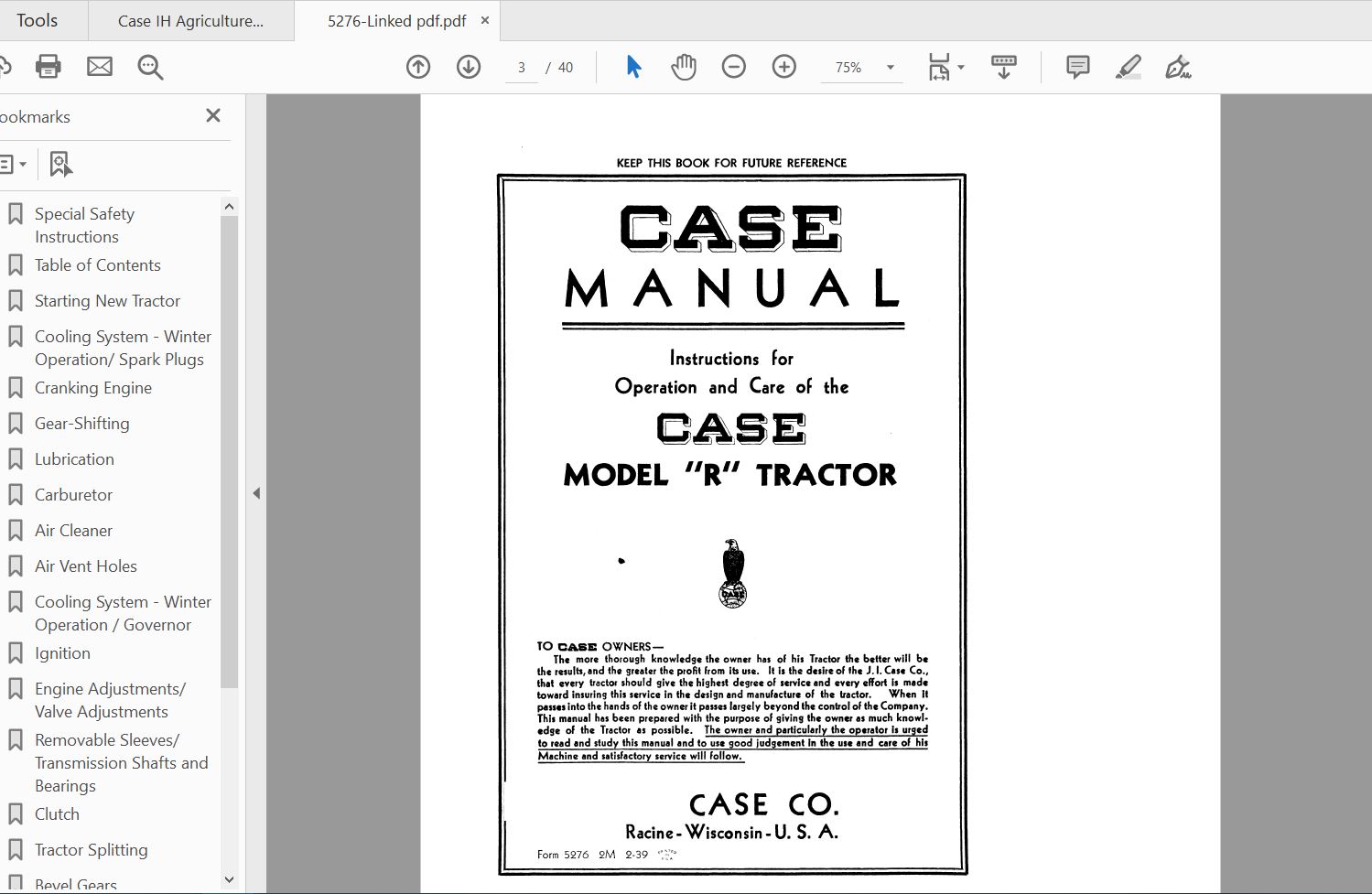Go to next page with the down arrow

(x=469, y=67)
